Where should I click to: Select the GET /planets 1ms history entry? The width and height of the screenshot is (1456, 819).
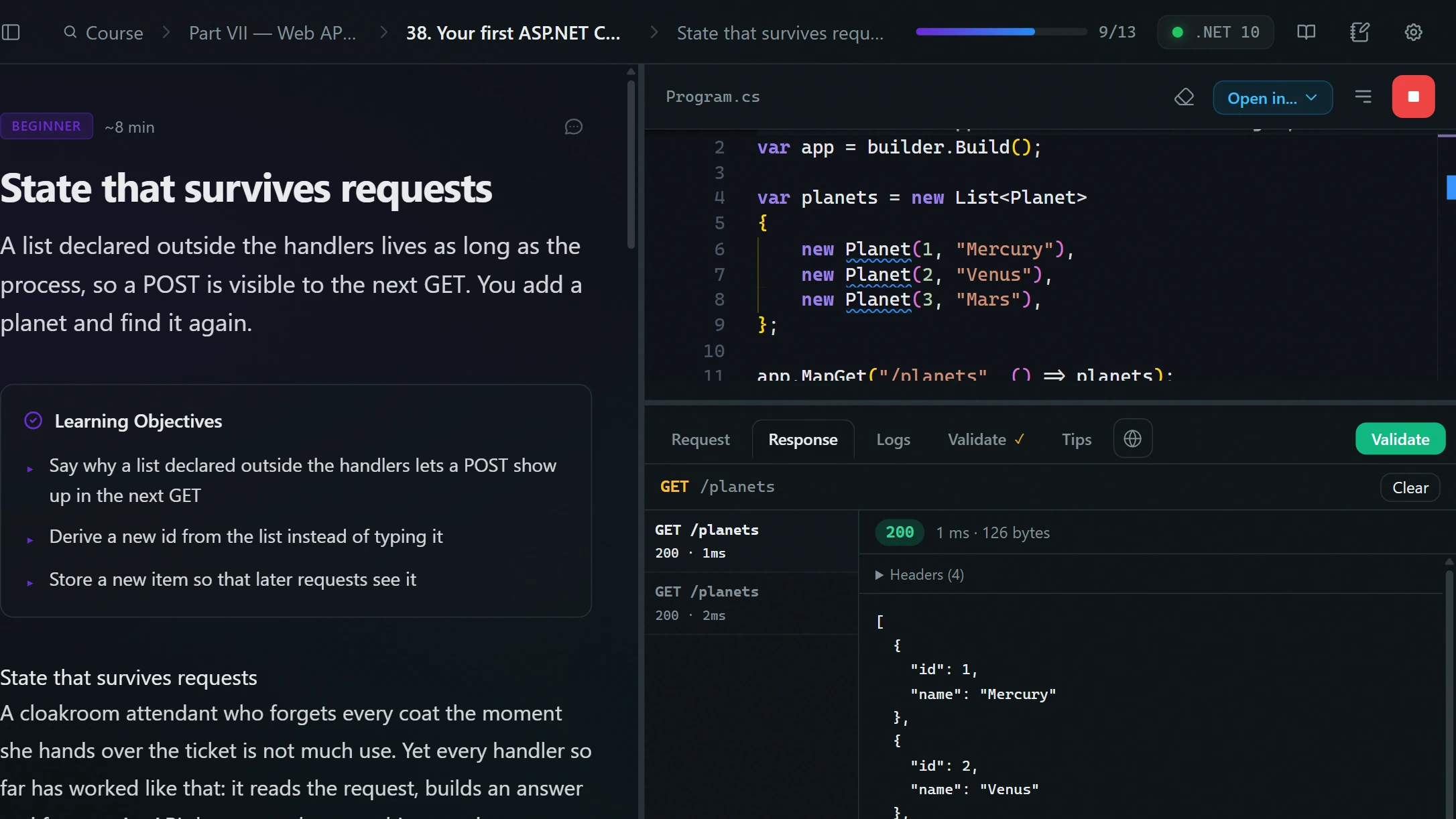click(751, 541)
